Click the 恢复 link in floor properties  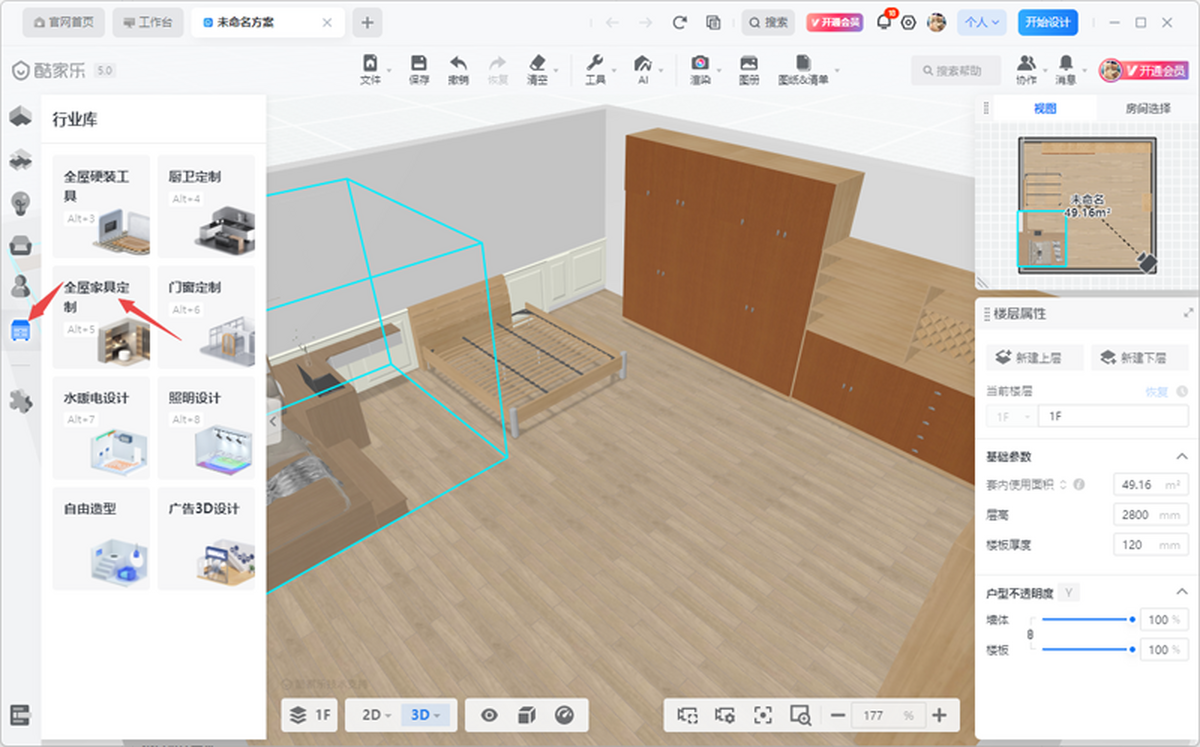point(1156,392)
